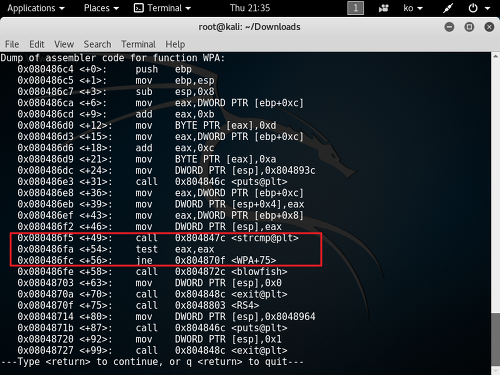Image resolution: width=500 pixels, height=375 pixels.
Task: Click the 'add eax,0xb' instruction
Action: tap(175, 114)
